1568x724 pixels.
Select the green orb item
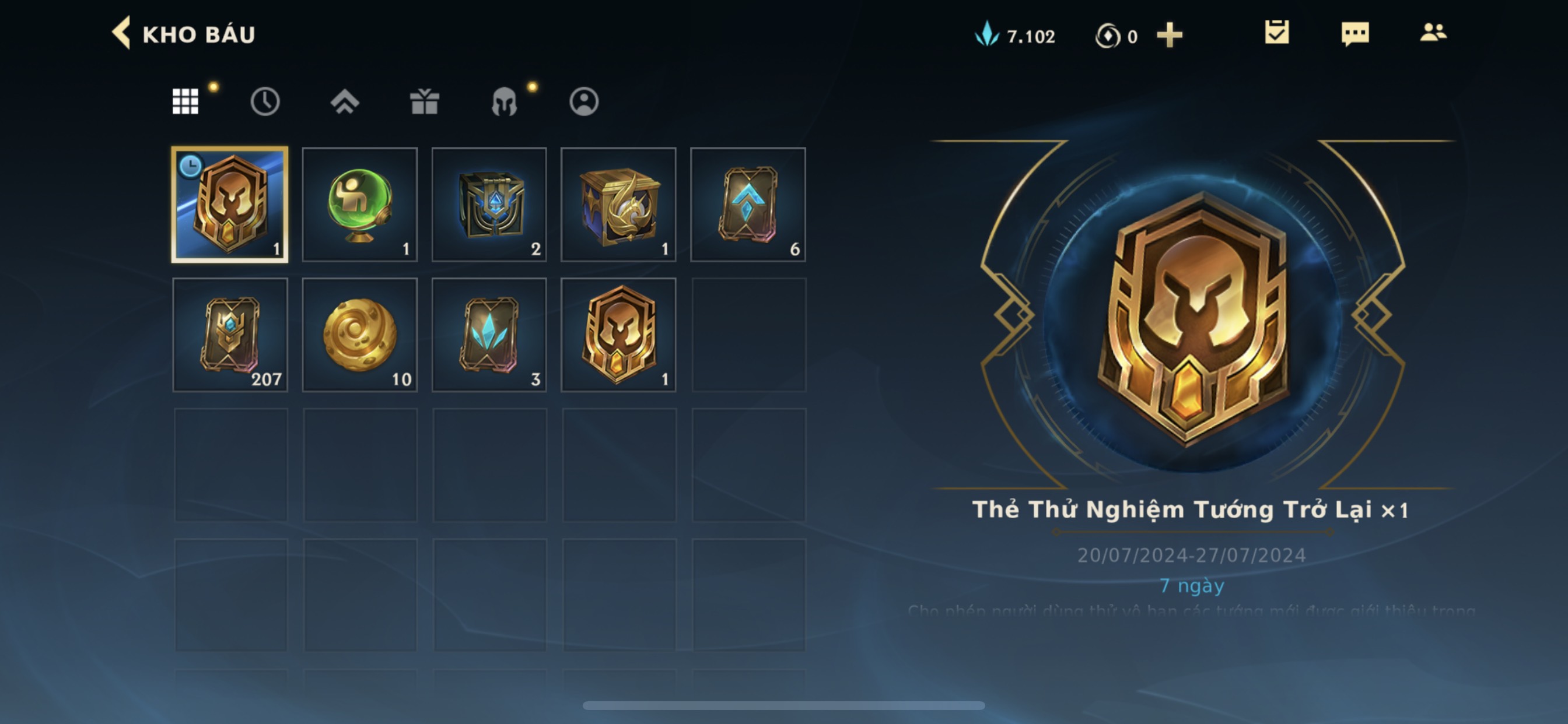tap(360, 205)
